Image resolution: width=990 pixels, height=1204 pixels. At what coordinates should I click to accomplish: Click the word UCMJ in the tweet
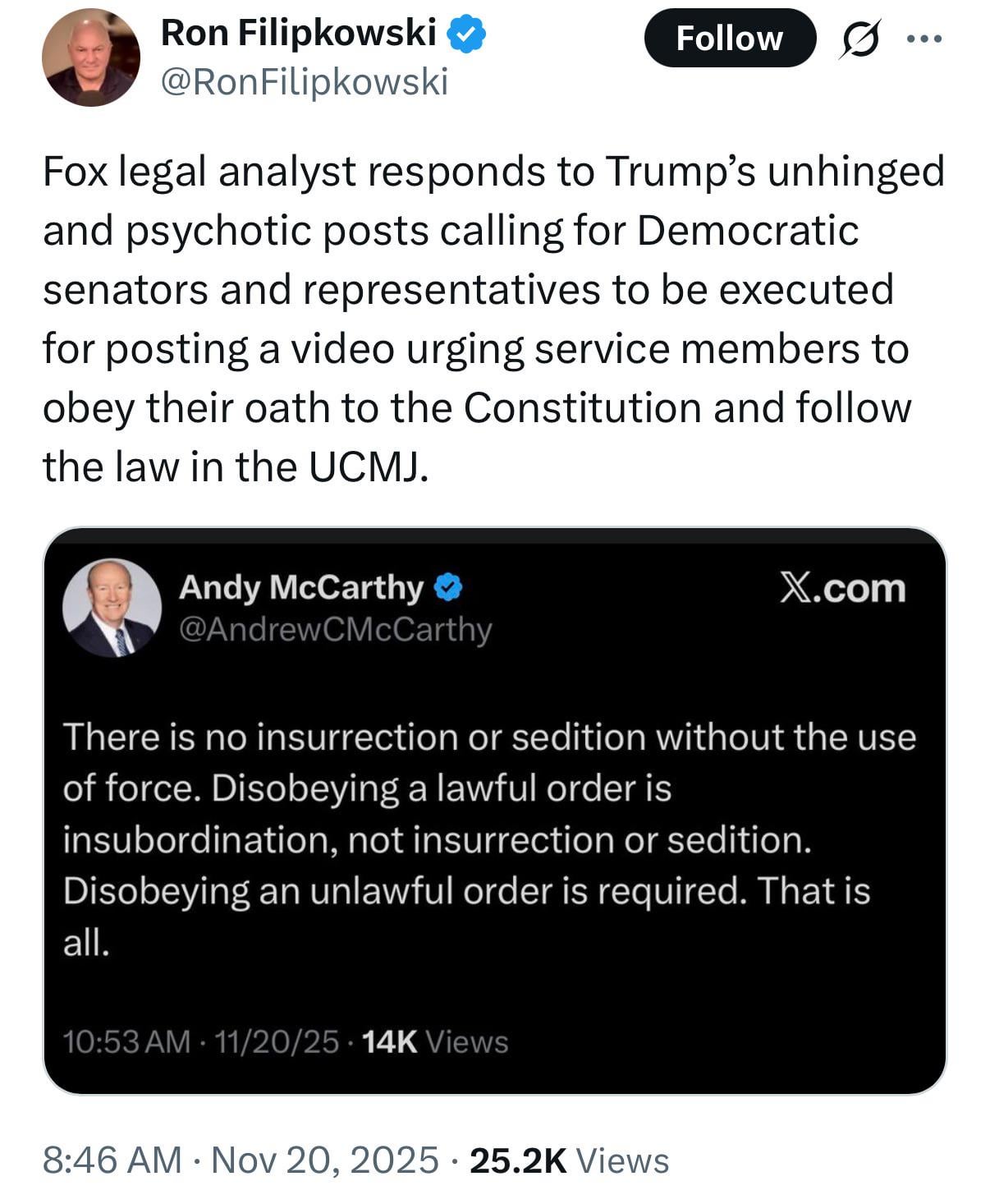(x=368, y=467)
